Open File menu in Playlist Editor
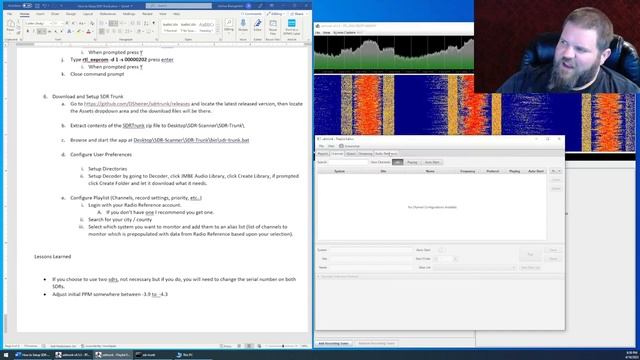 tap(321, 146)
